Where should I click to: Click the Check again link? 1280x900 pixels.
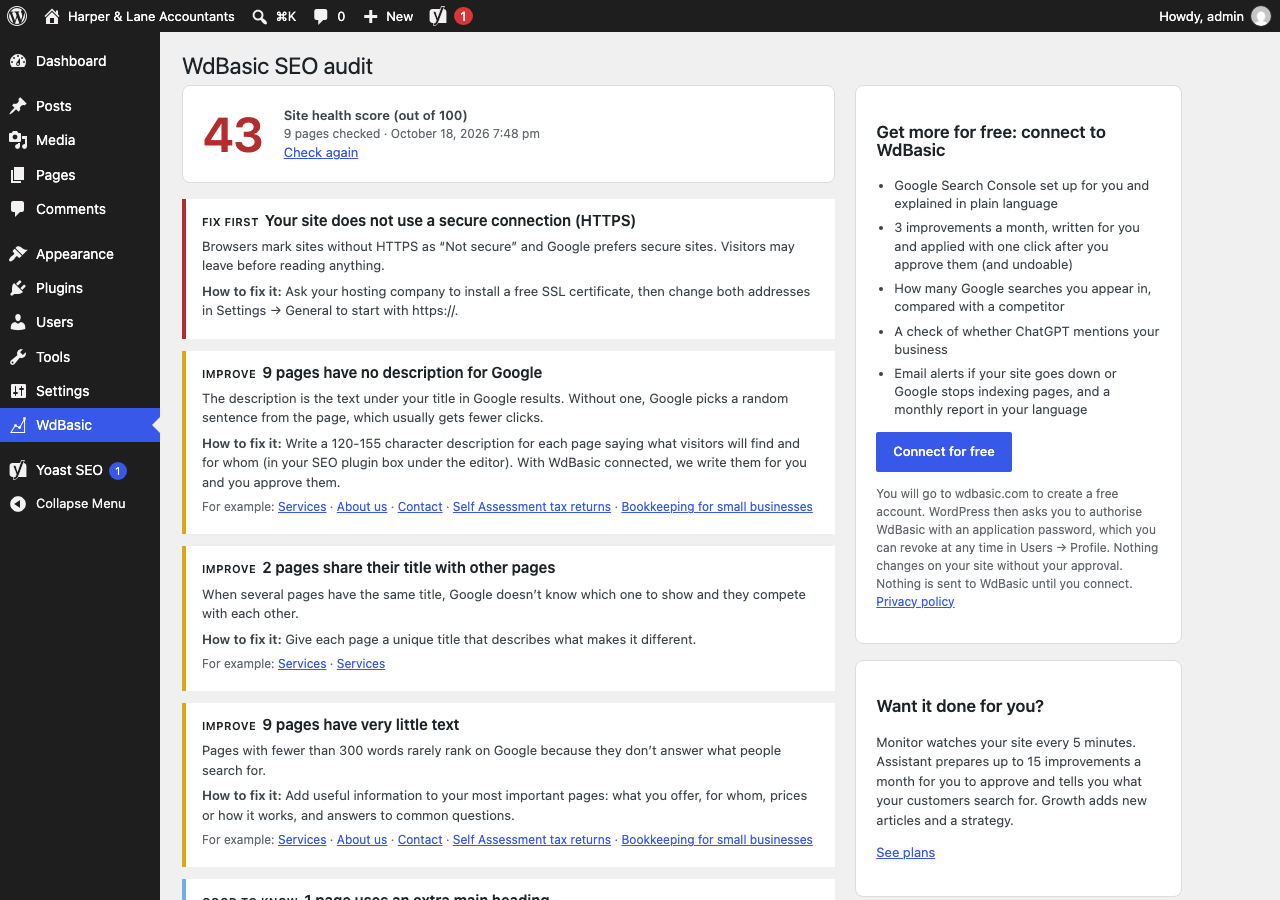pyautogui.click(x=321, y=153)
